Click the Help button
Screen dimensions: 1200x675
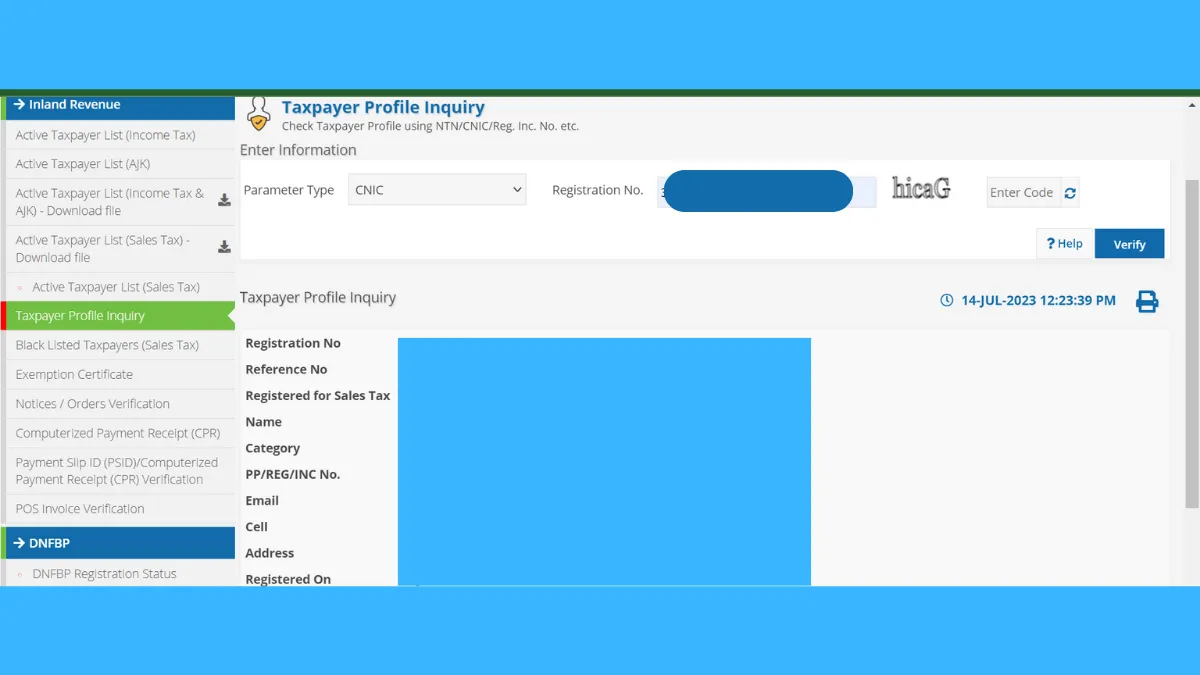pos(1065,244)
